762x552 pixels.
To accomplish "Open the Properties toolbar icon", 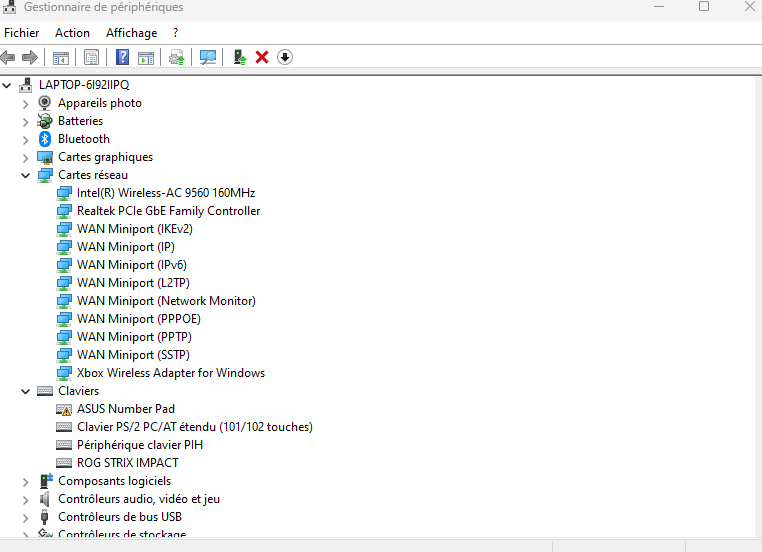I will point(91,57).
